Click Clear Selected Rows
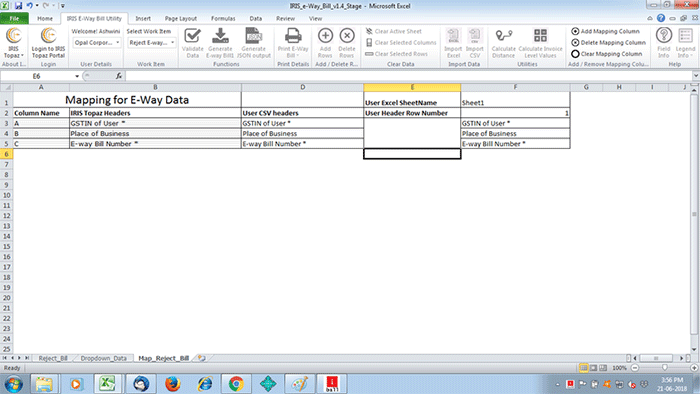This screenshot has height=394, width=700. coord(396,54)
